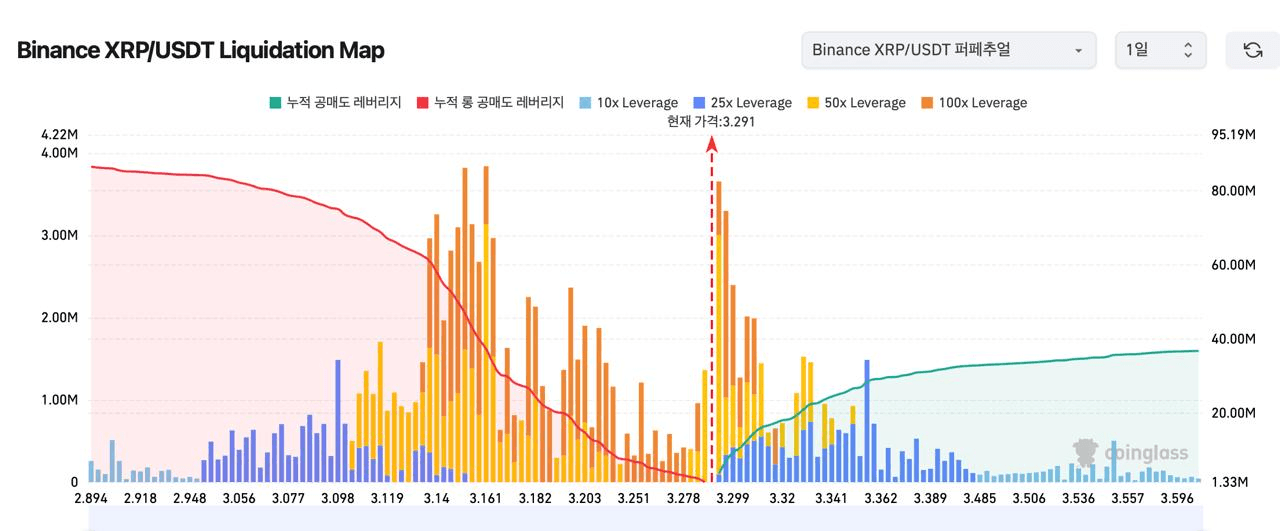Toggle the 누적 롱 공매도 레버리지 legend series
This screenshot has width=1280, height=531.
490,103
